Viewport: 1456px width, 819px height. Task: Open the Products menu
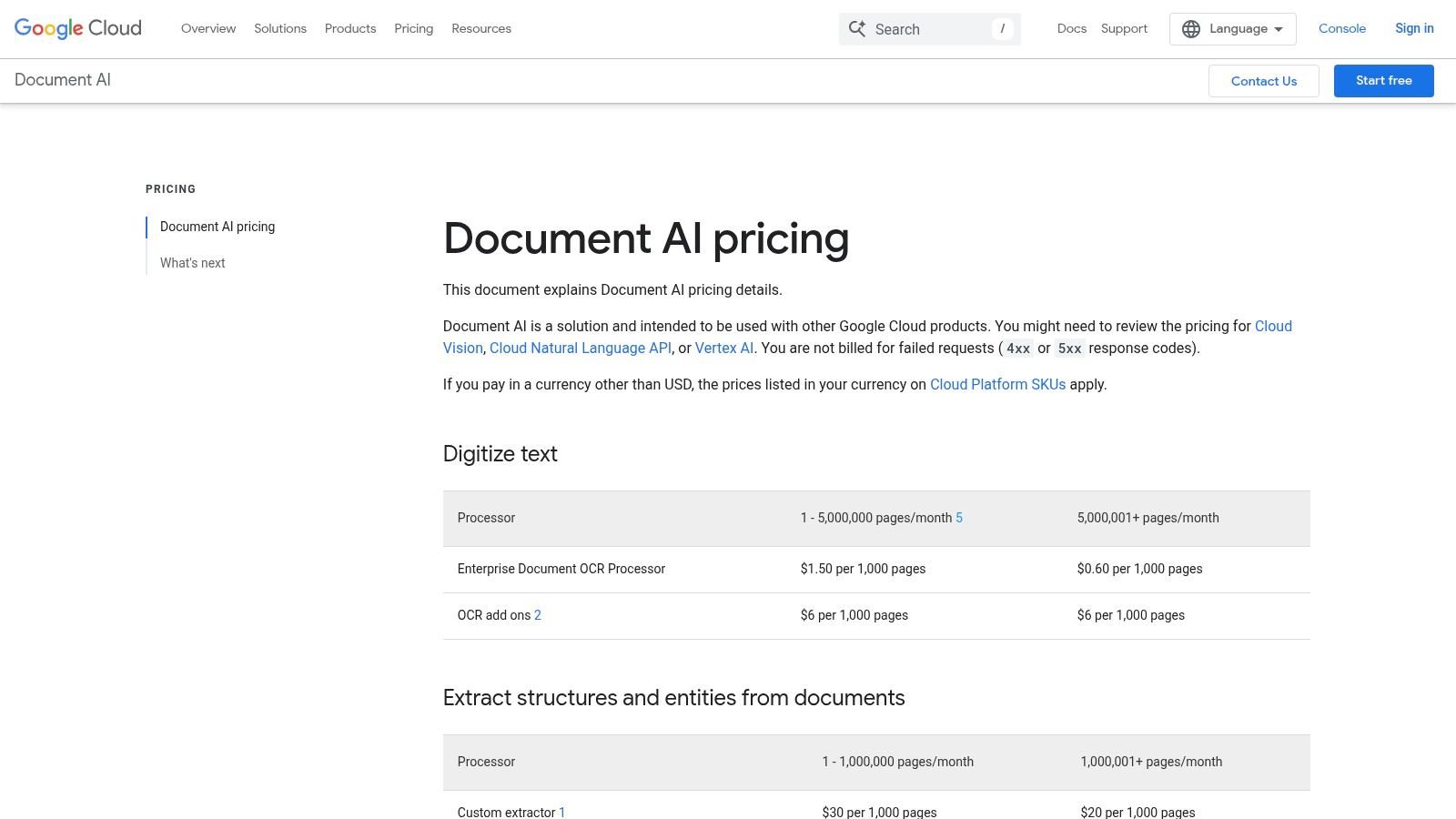tap(349, 28)
